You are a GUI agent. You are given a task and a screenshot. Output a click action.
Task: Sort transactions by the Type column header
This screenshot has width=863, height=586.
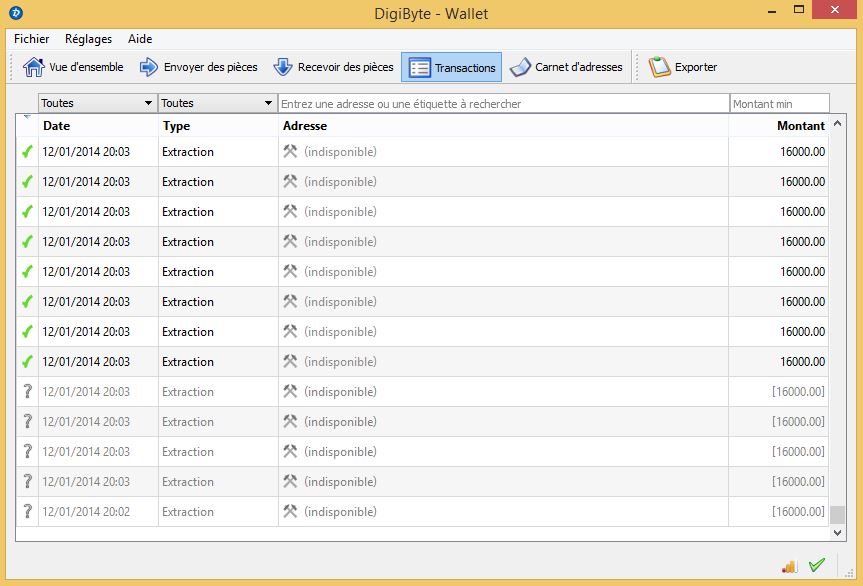click(x=218, y=125)
